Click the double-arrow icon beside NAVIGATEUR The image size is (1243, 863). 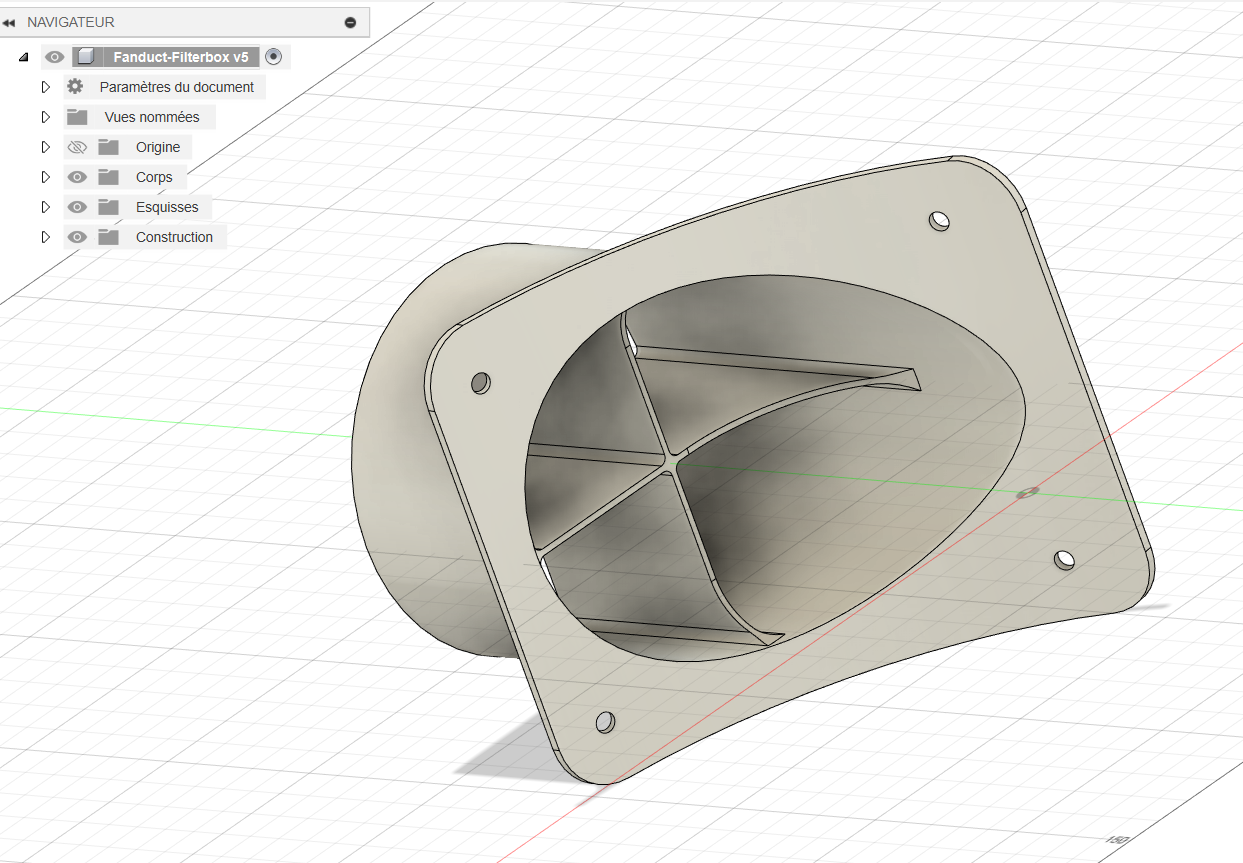(x=9, y=22)
